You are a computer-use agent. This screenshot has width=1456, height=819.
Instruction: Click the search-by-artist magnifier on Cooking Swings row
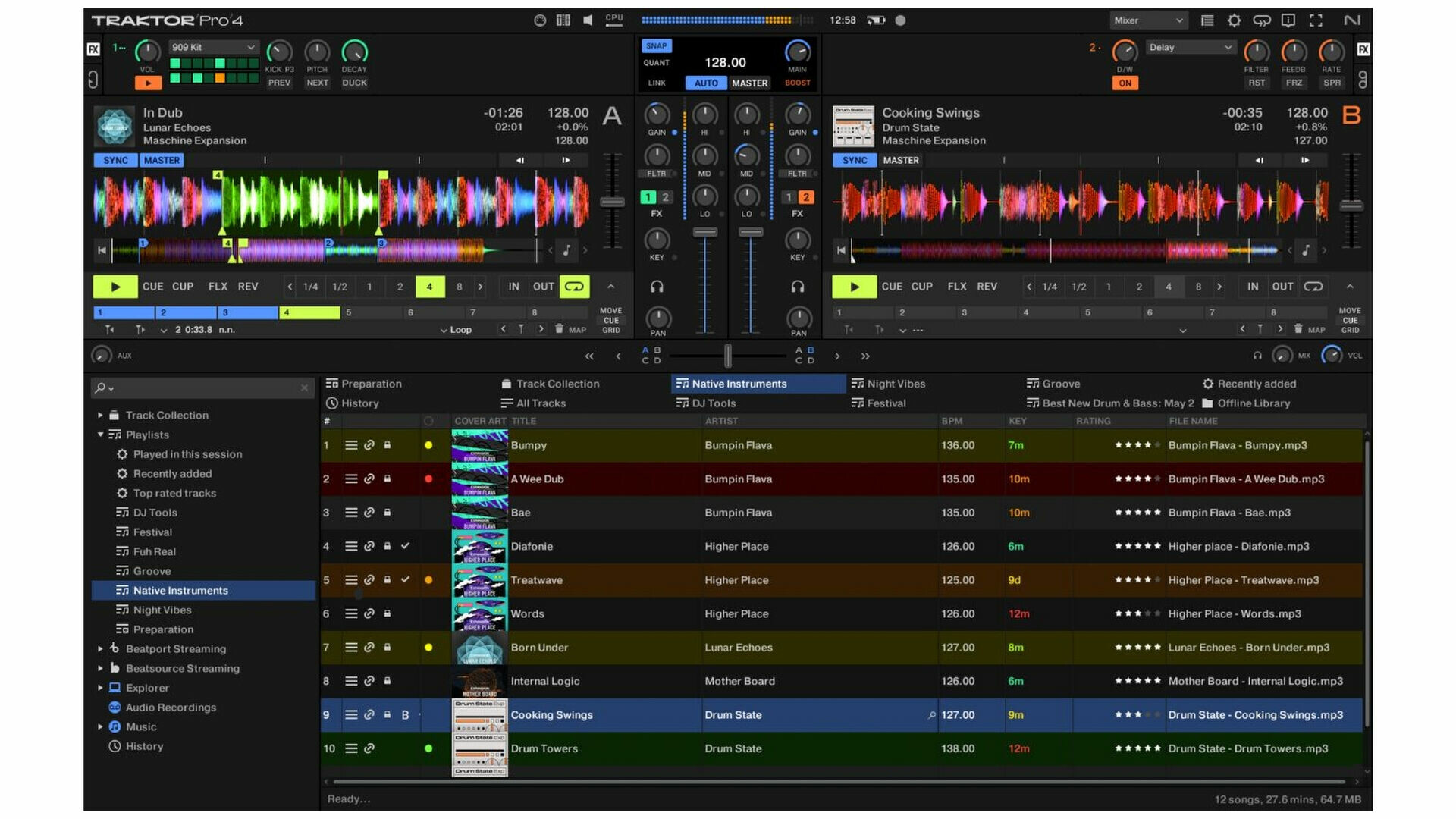[932, 715]
